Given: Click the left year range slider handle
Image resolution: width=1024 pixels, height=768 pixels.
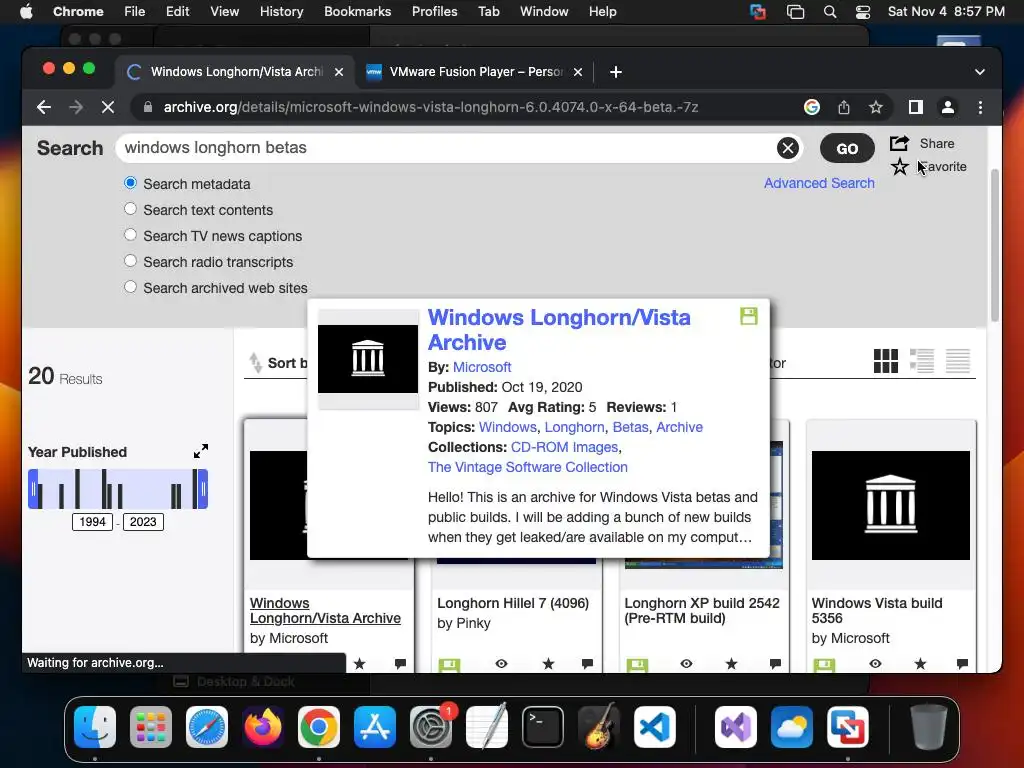Looking at the screenshot, I should 33,489.
